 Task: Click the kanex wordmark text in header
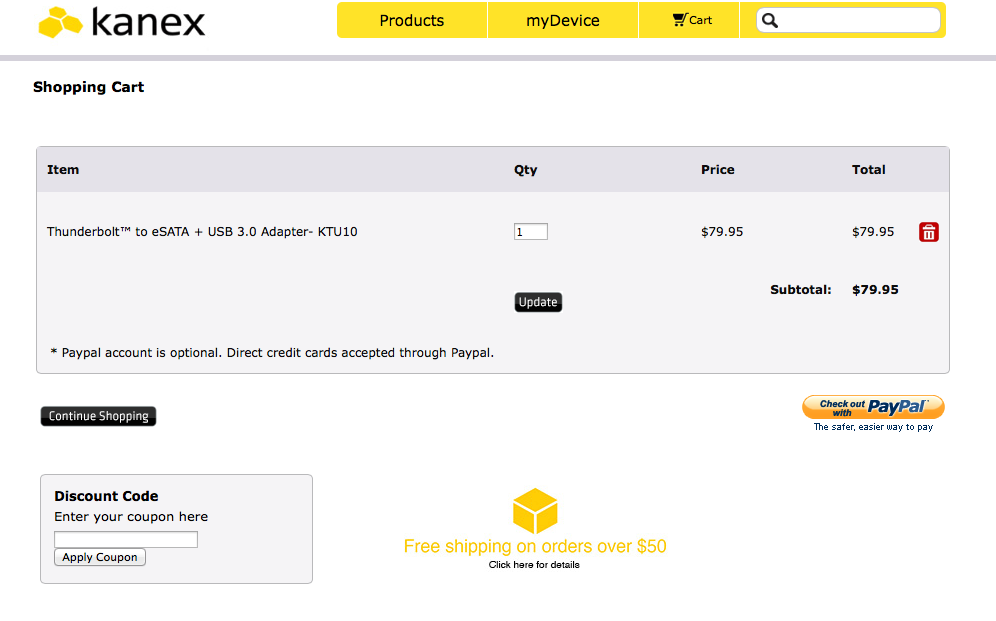point(148,22)
